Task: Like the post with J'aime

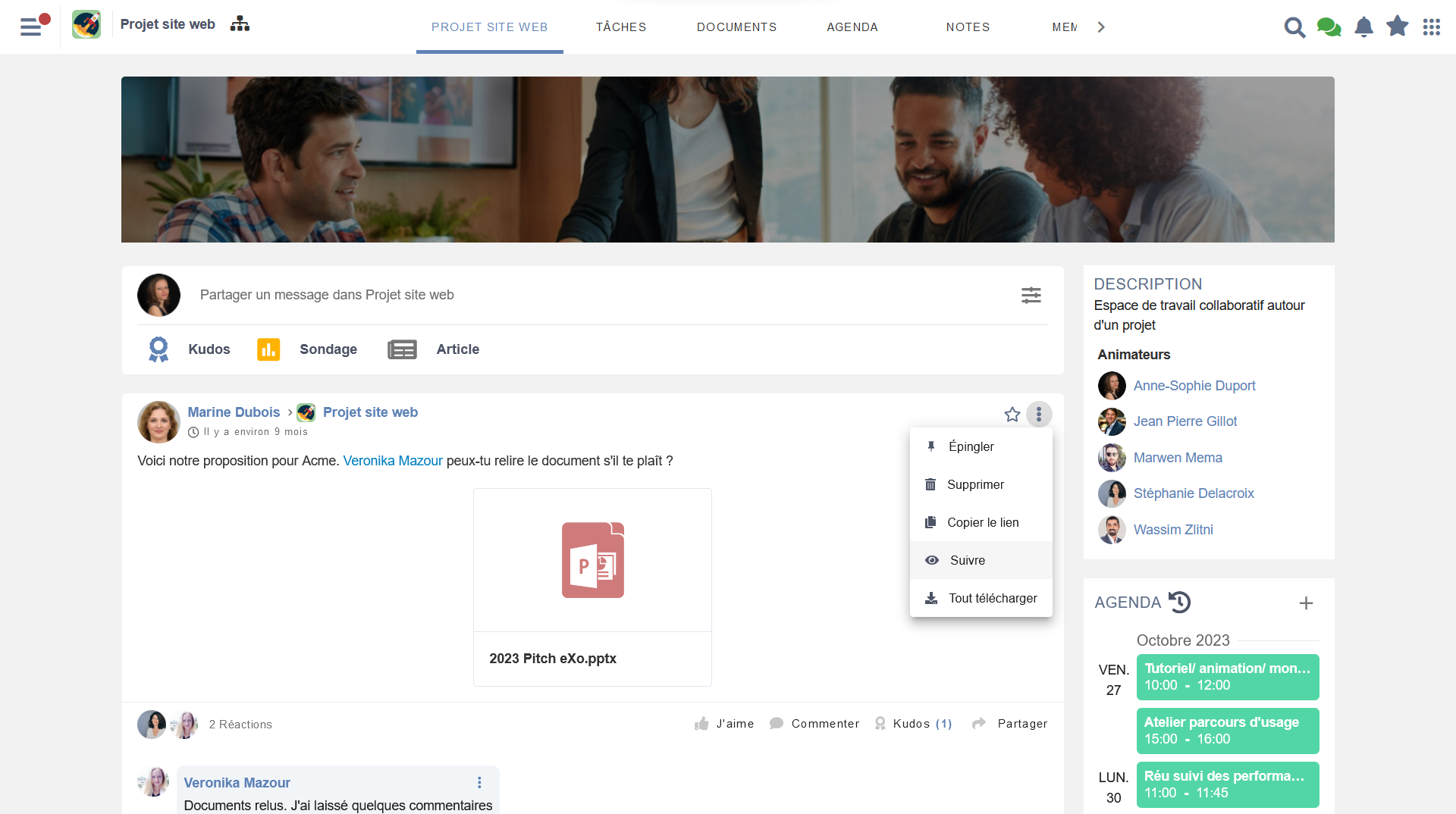Action: 724,724
